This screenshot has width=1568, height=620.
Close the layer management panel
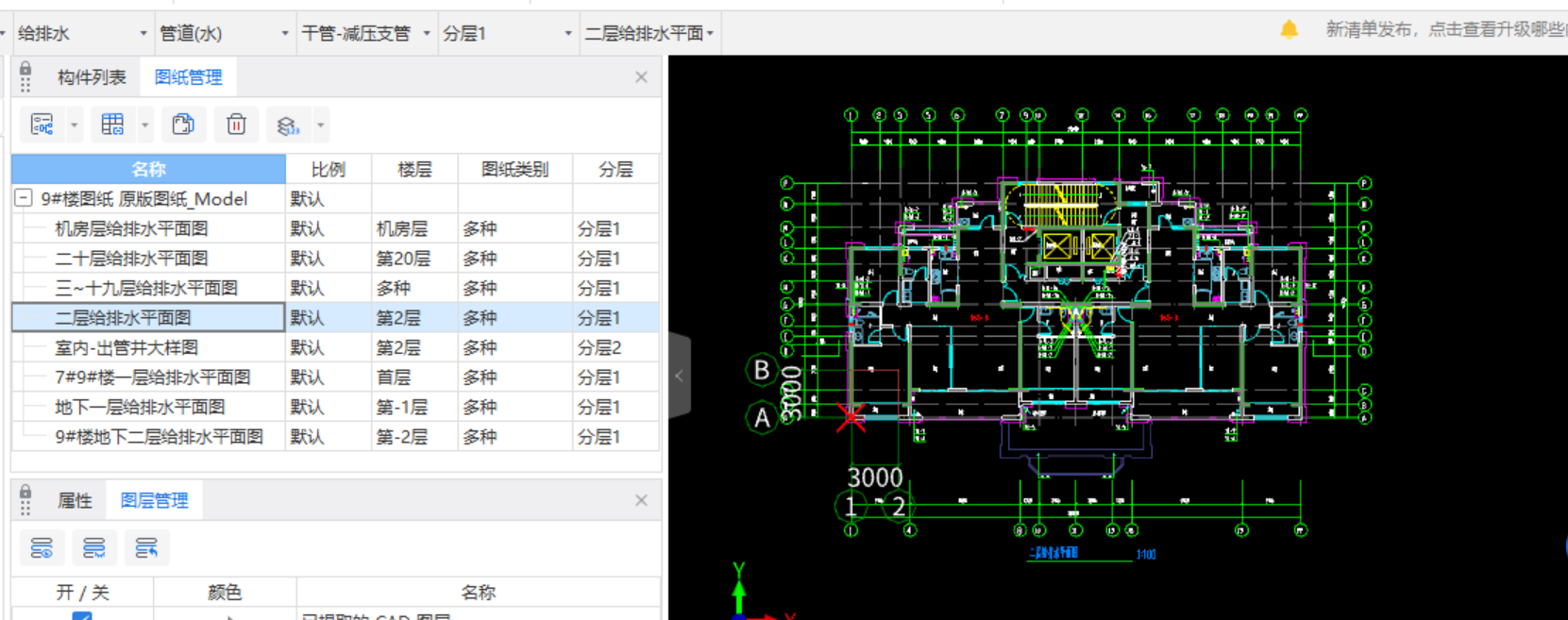click(x=642, y=500)
